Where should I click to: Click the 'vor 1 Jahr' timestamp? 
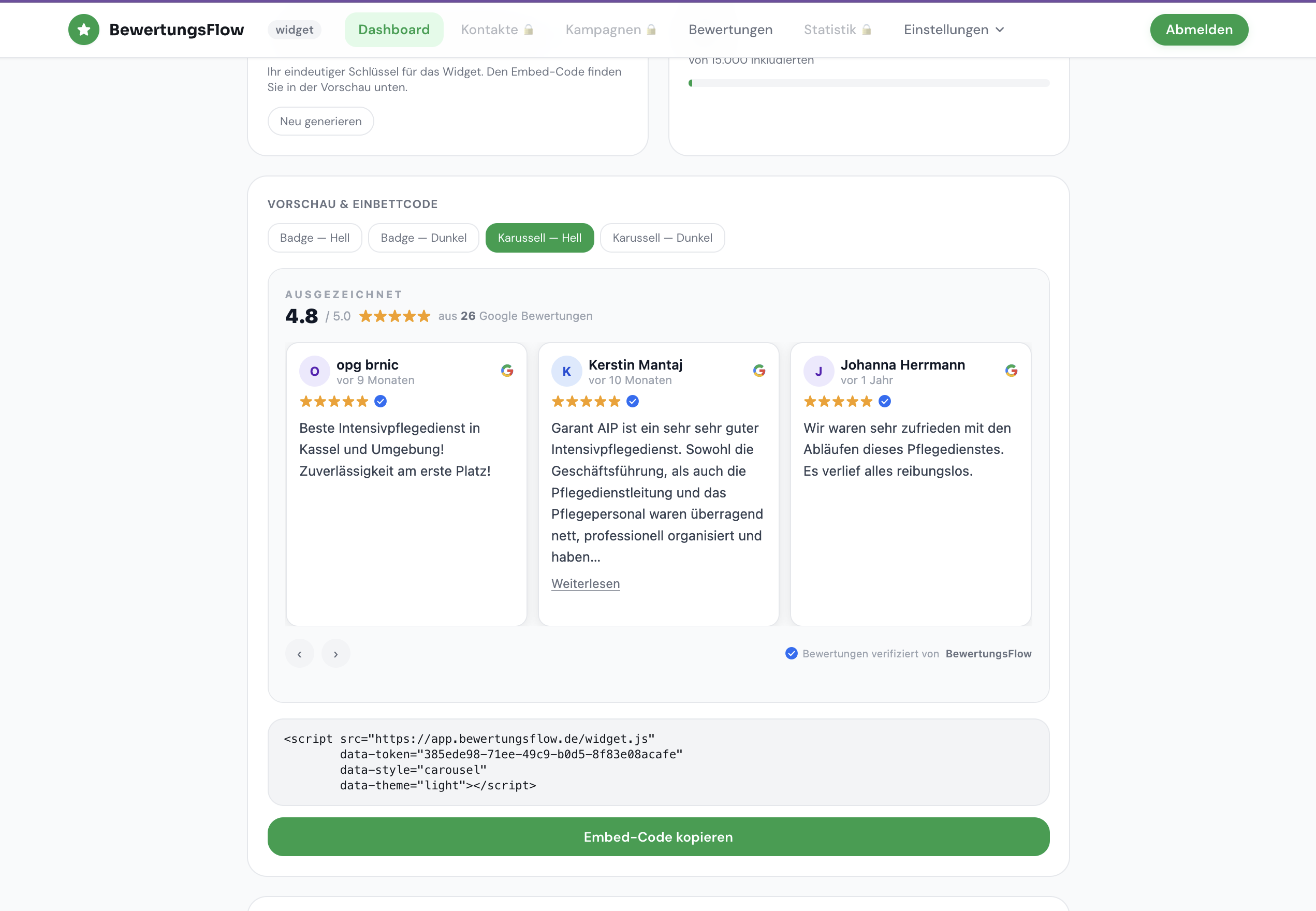click(x=866, y=380)
